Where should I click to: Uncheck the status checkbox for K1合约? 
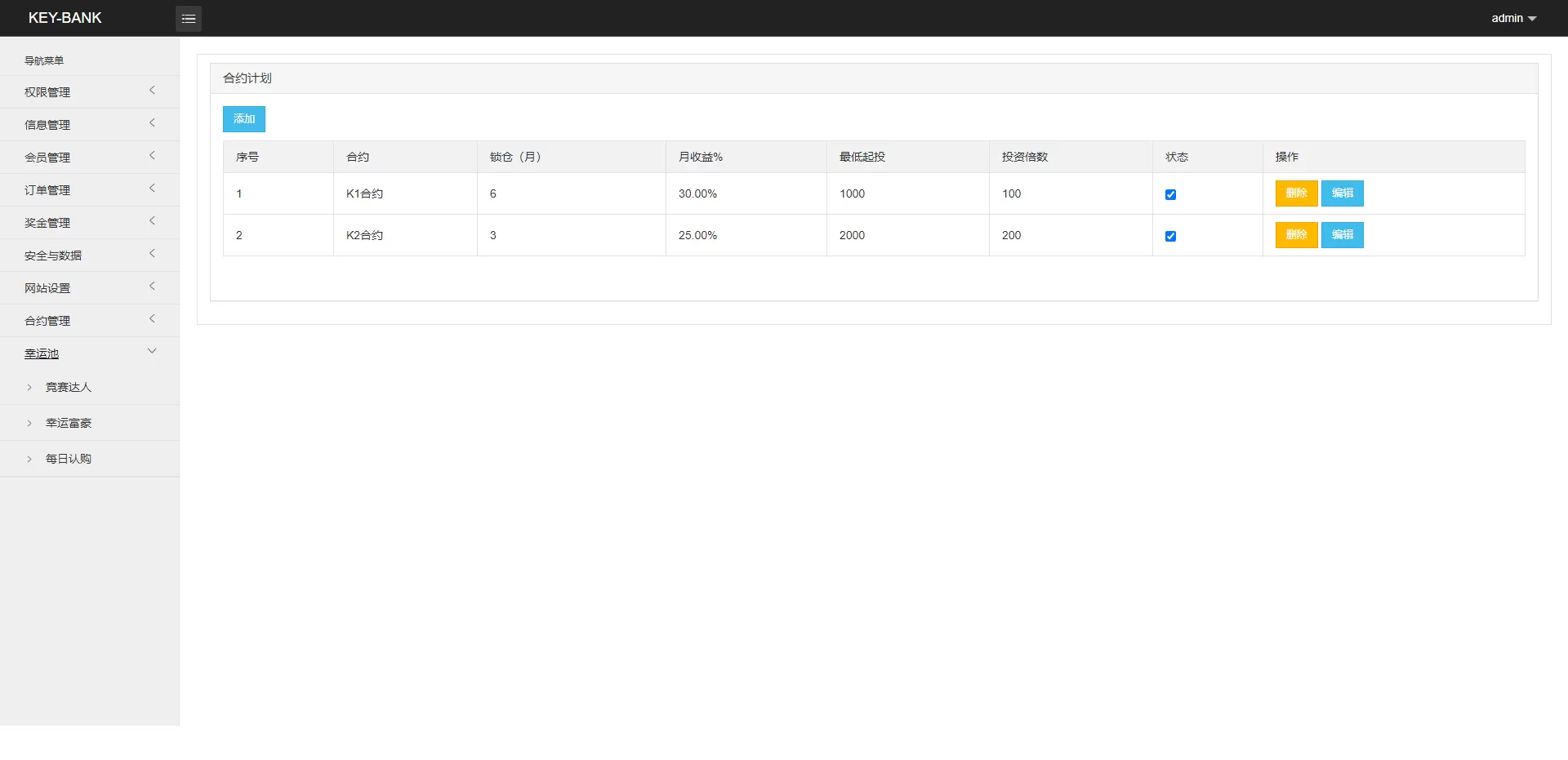pos(1170,194)
